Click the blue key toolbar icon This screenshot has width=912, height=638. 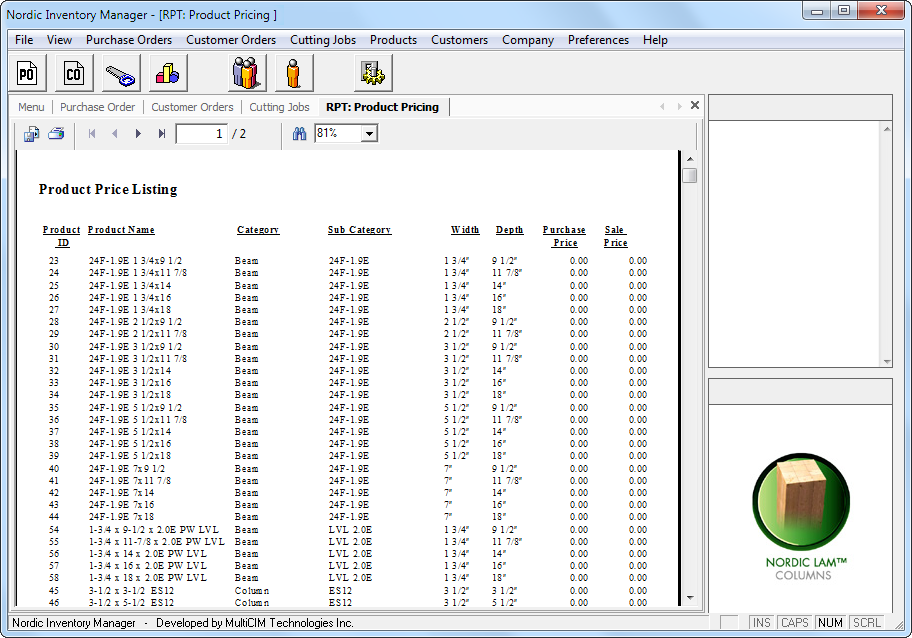point(121,73)
